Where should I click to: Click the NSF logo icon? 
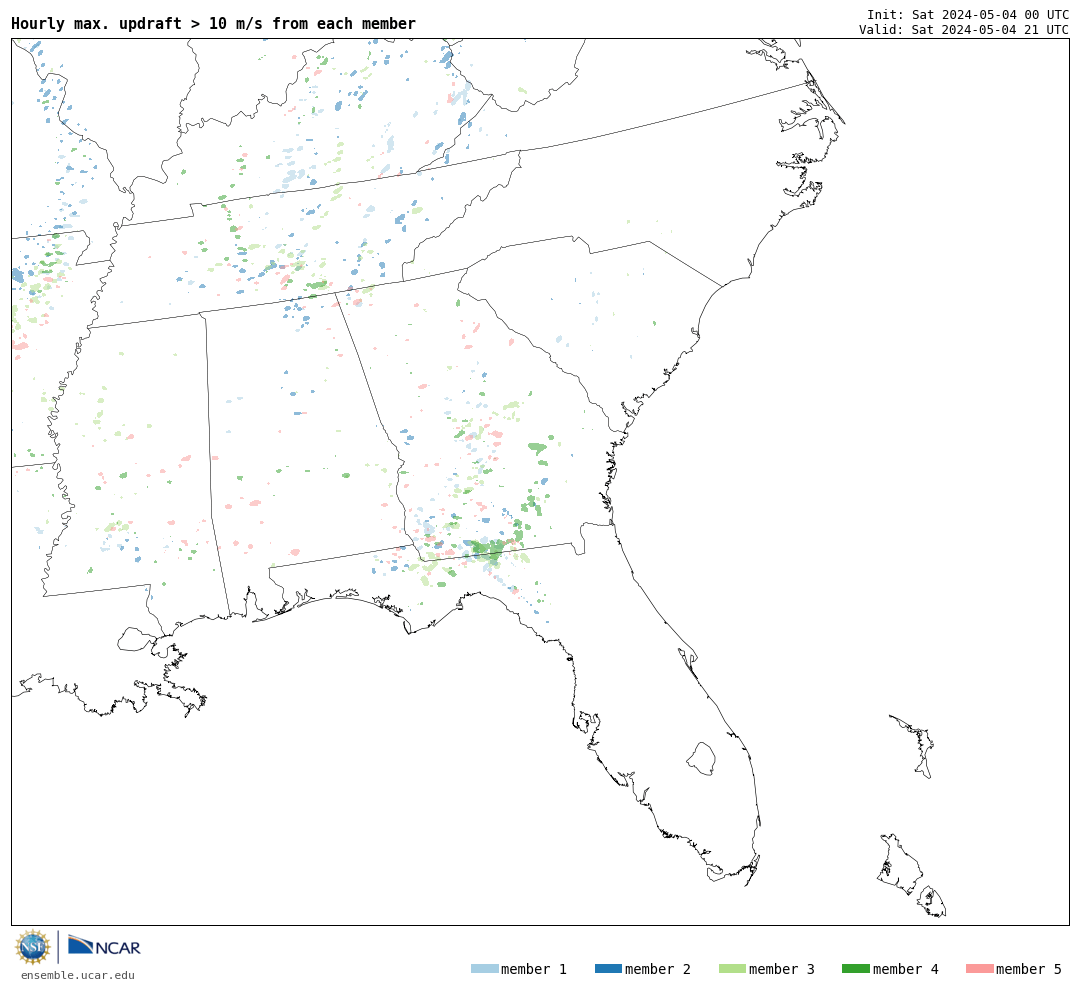[32, 947]
